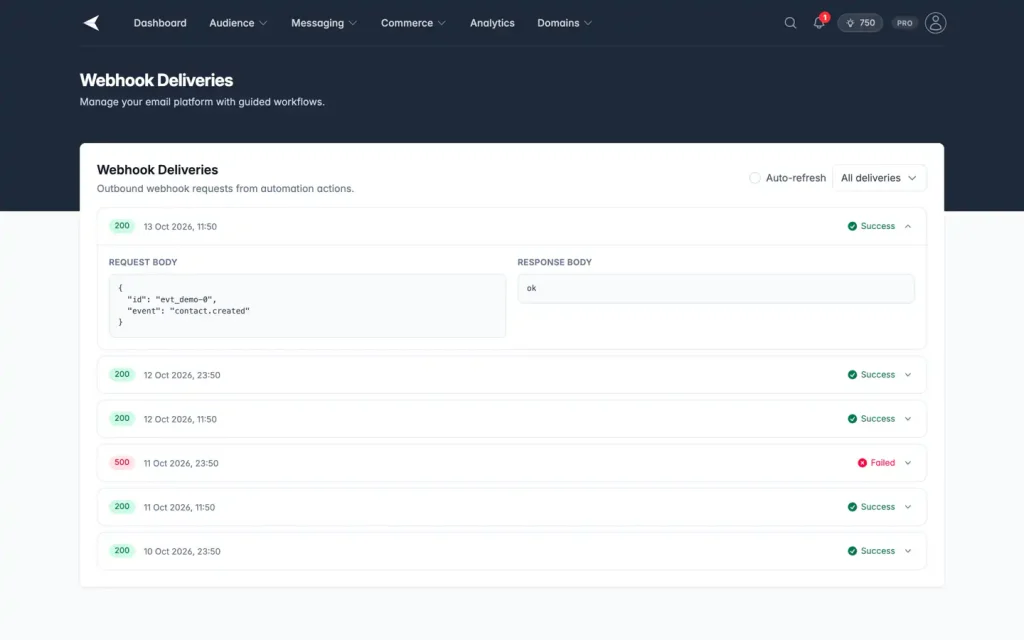The width and height of the screenshot is (1024, 640).
Task: Click success check icon on 12 Oct 23:50 row
Action: click(852, 375)
